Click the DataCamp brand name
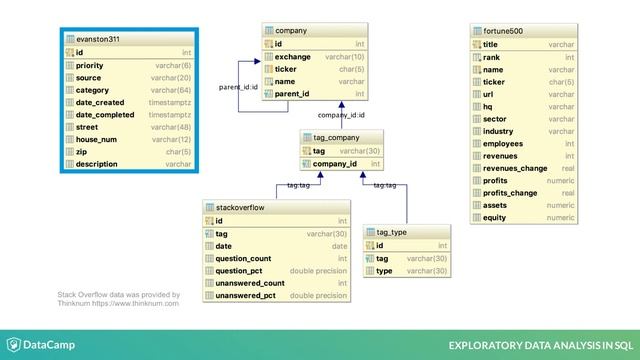 tap(49, 345)
